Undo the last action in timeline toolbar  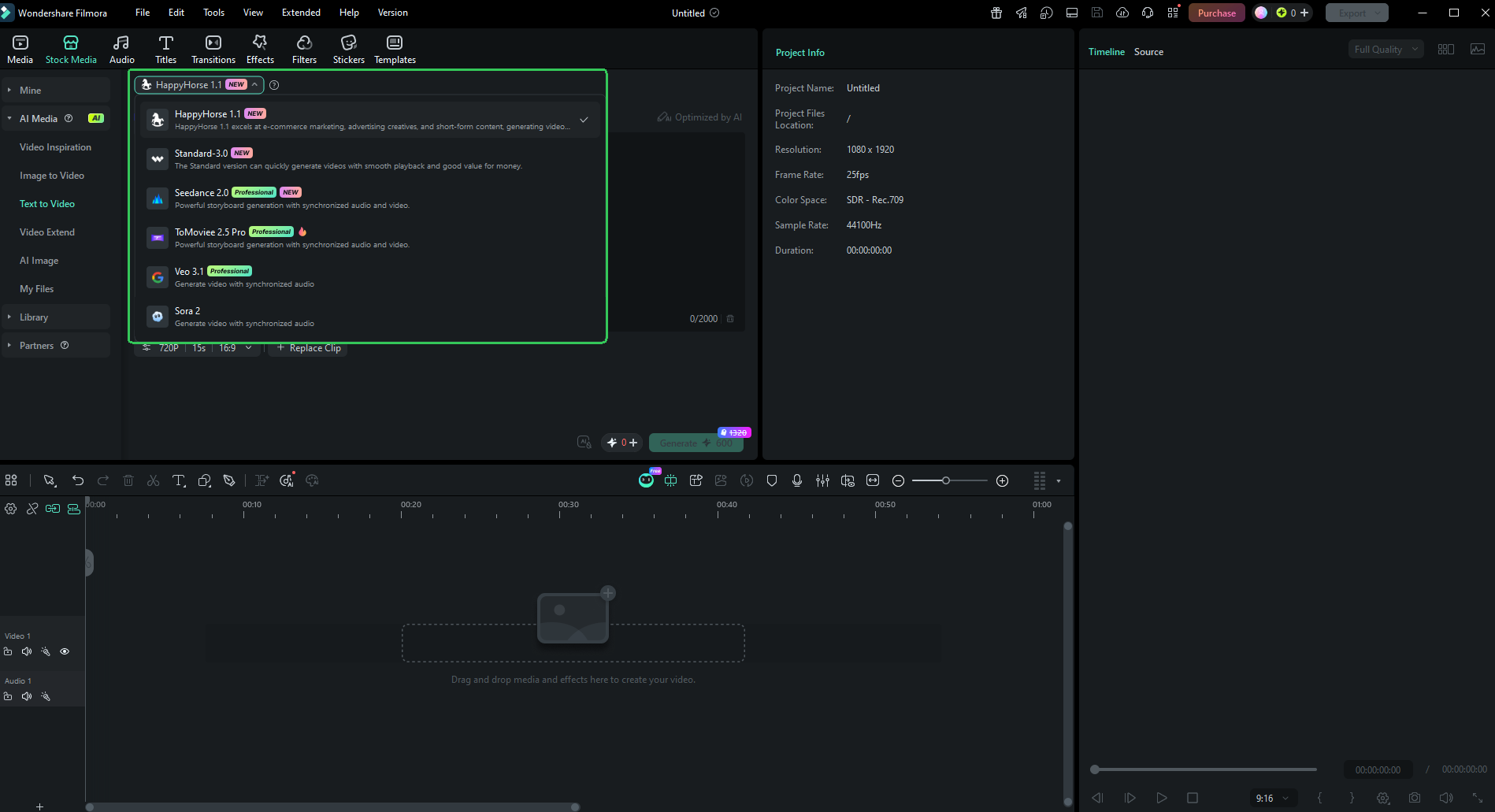pyautogui.click(x=77, y=480)
